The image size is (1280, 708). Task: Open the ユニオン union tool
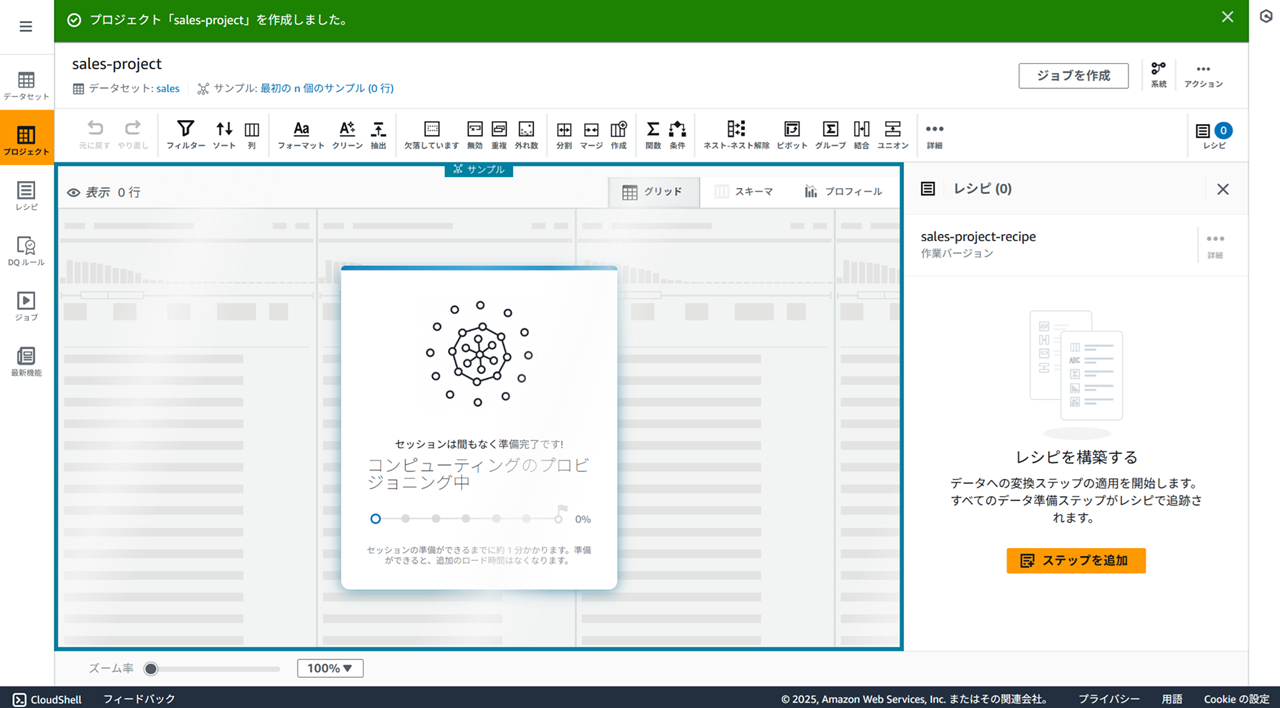(x=893, y=135)
